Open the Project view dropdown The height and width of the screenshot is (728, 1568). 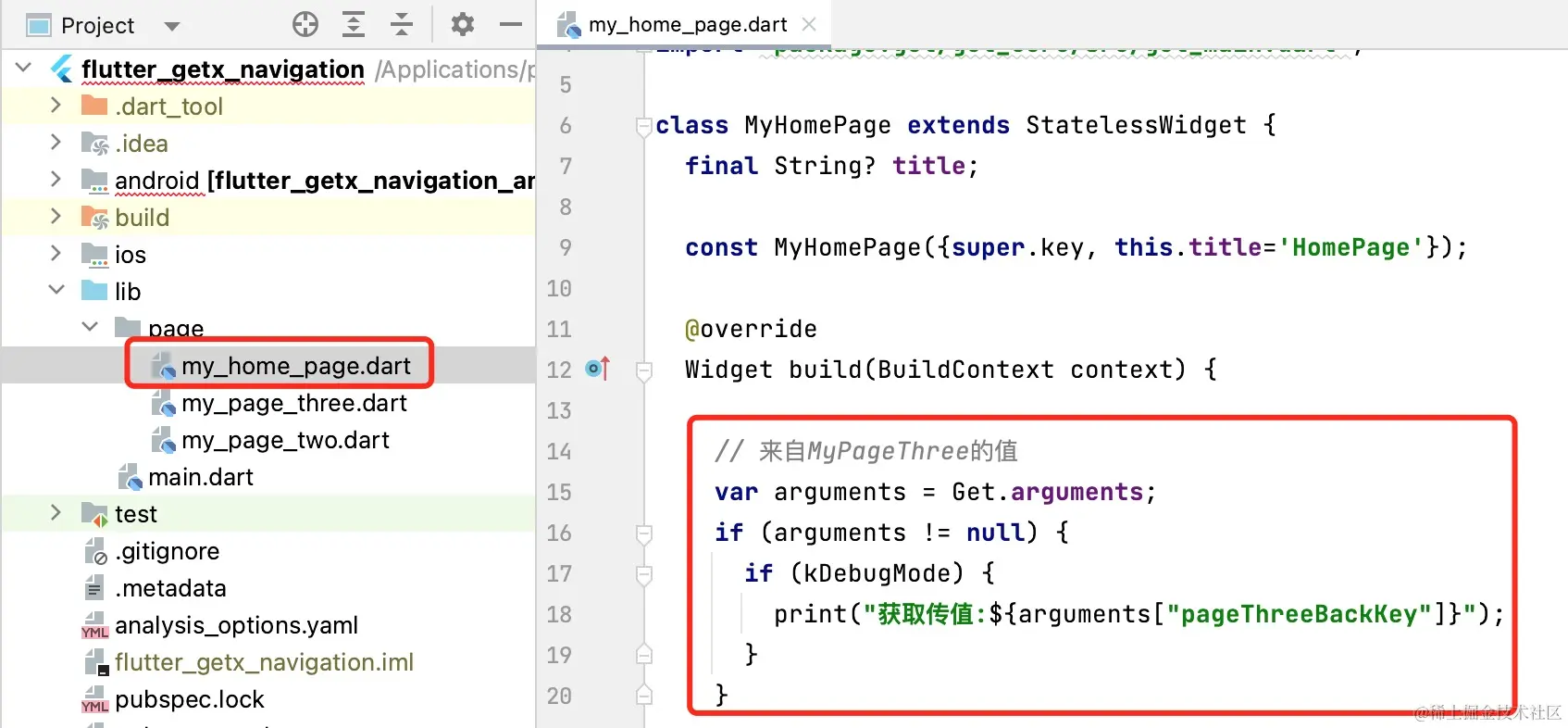pyautogui.click(x=171, y=26)
